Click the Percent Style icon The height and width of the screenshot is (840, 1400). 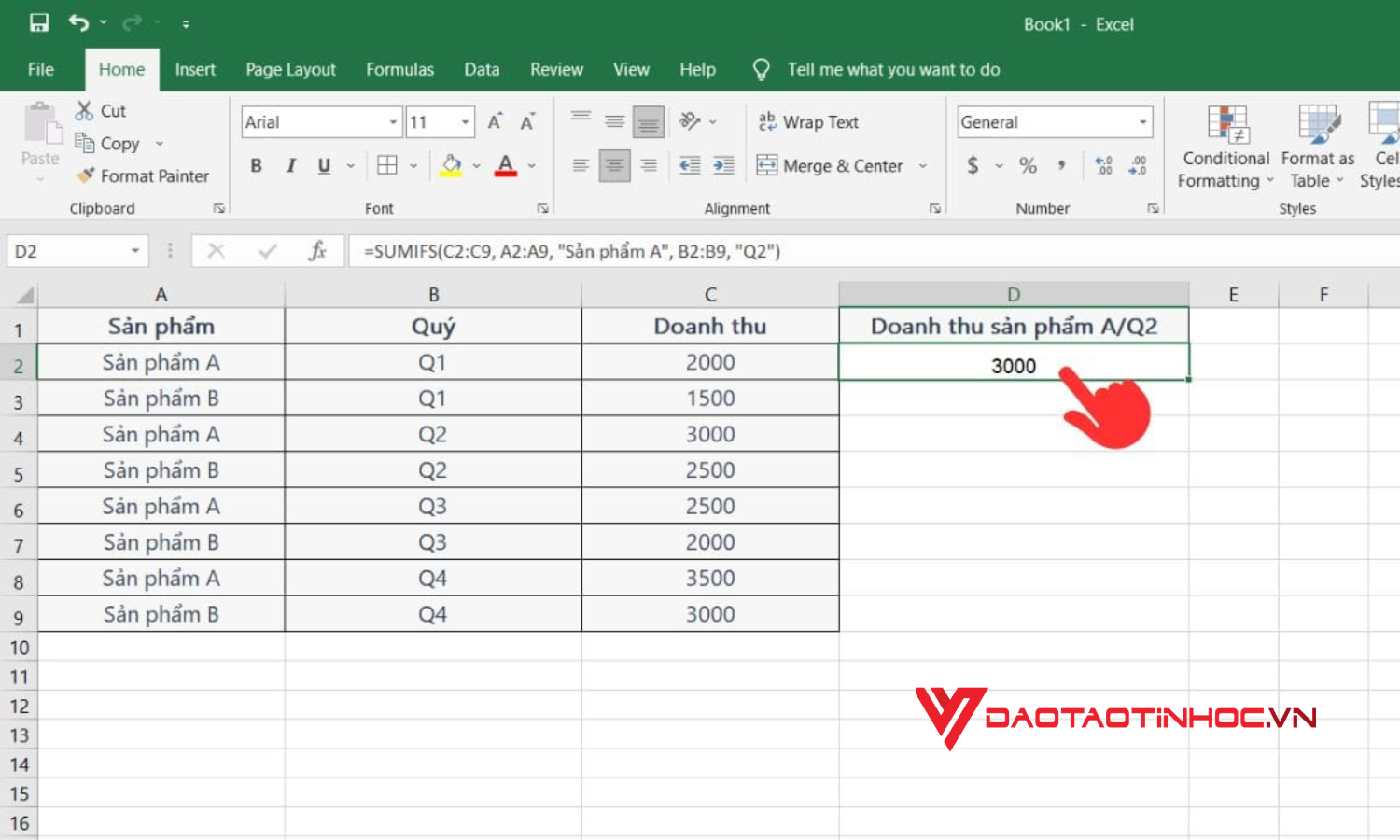click(x=1028, y=166)
